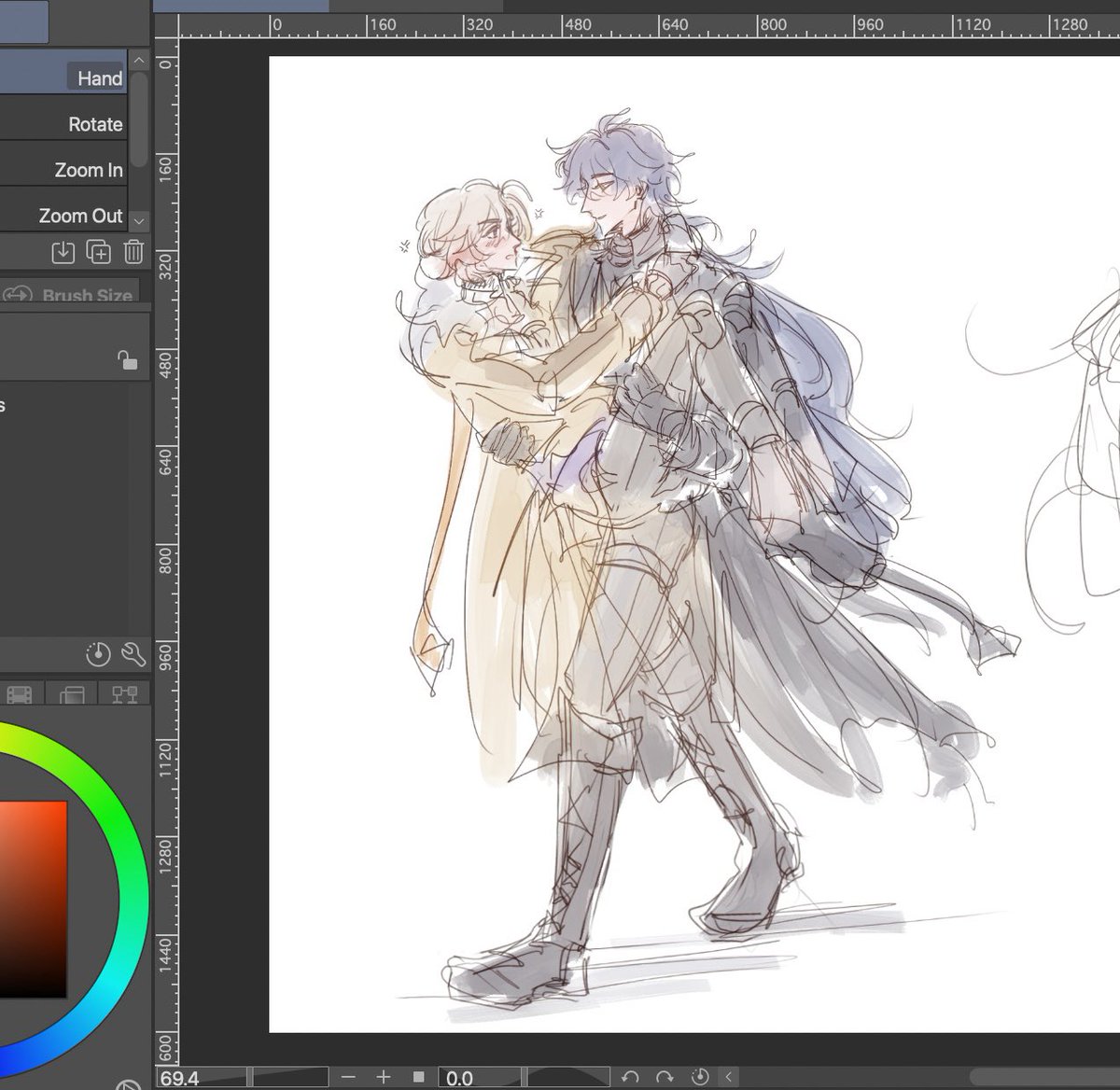1120x1090 pixels.
Task: Reset tool properties to initial settings
Action: (98, 655)
